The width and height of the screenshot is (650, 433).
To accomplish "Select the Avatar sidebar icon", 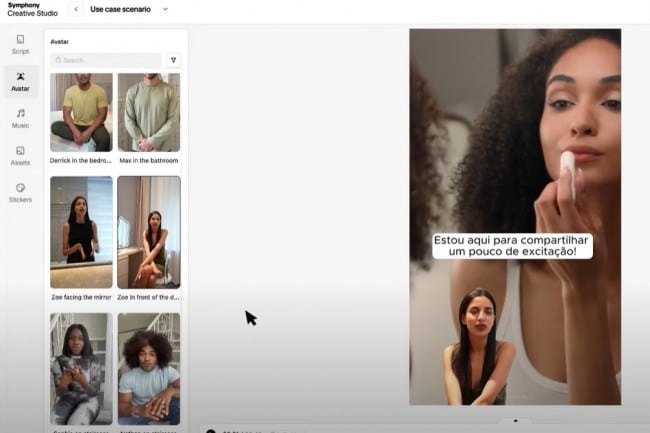I will click(x=20, y=81).
